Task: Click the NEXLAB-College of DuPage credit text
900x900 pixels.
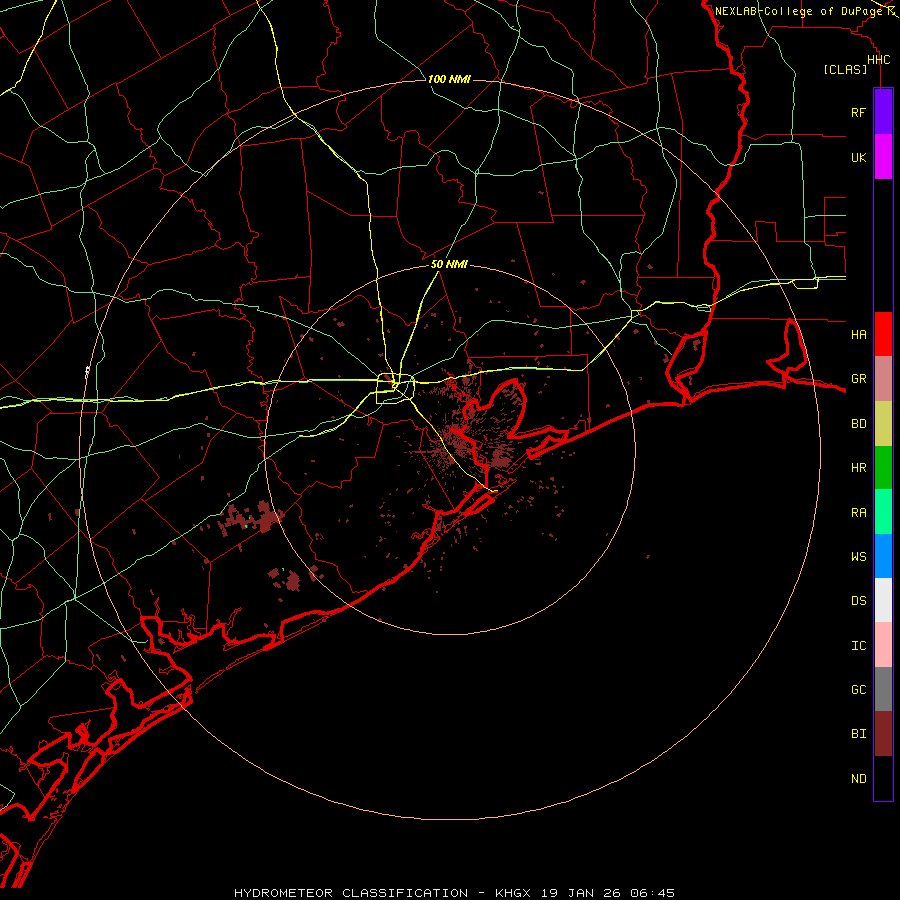Action: pyautogui.click(x=798, y=11)
